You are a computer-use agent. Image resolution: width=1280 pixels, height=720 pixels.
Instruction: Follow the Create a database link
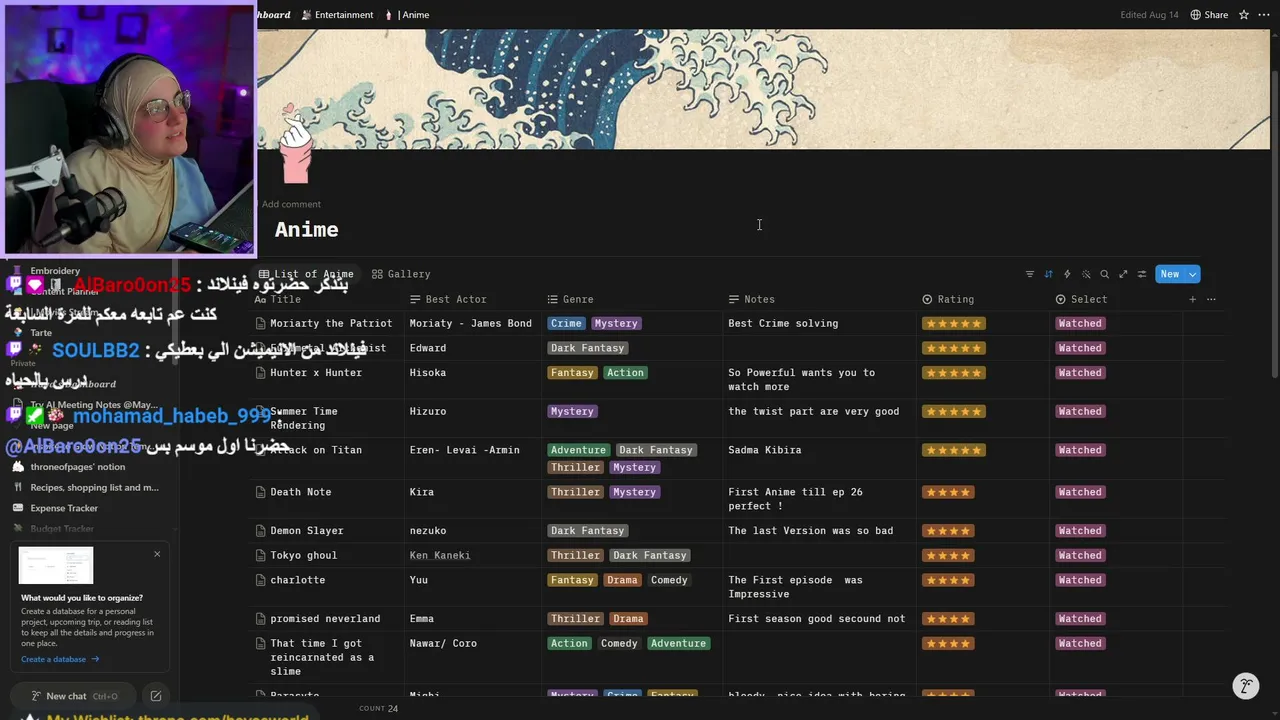(60, 659)
